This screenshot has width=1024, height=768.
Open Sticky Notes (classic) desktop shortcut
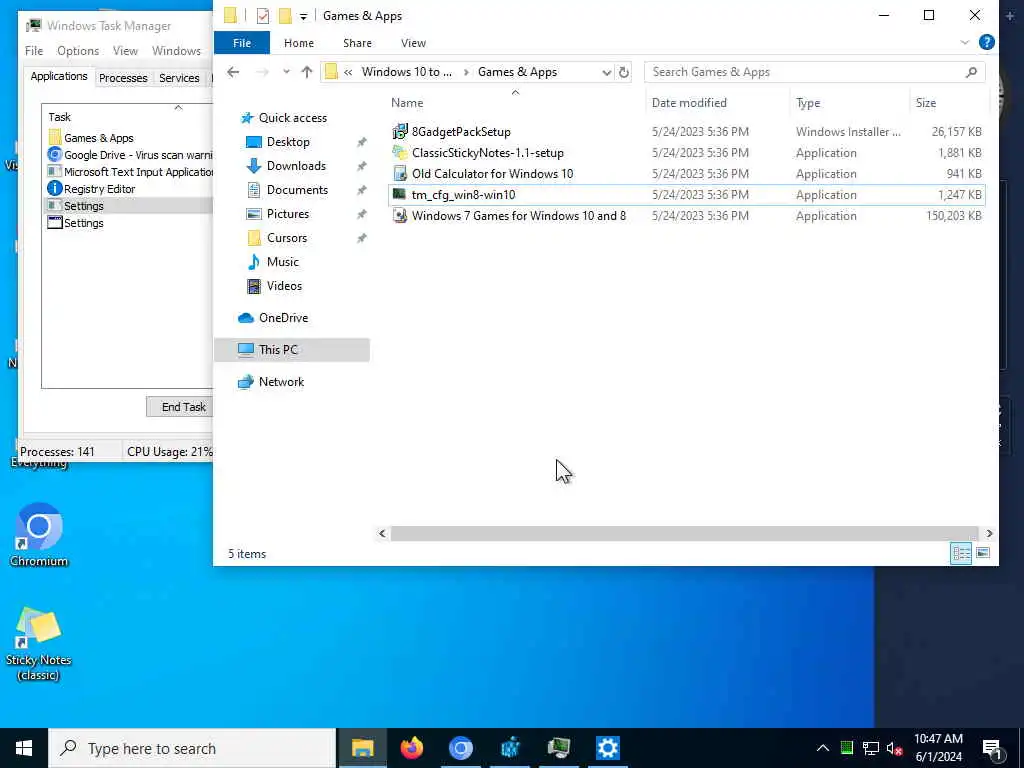click(x=39, y=644)
